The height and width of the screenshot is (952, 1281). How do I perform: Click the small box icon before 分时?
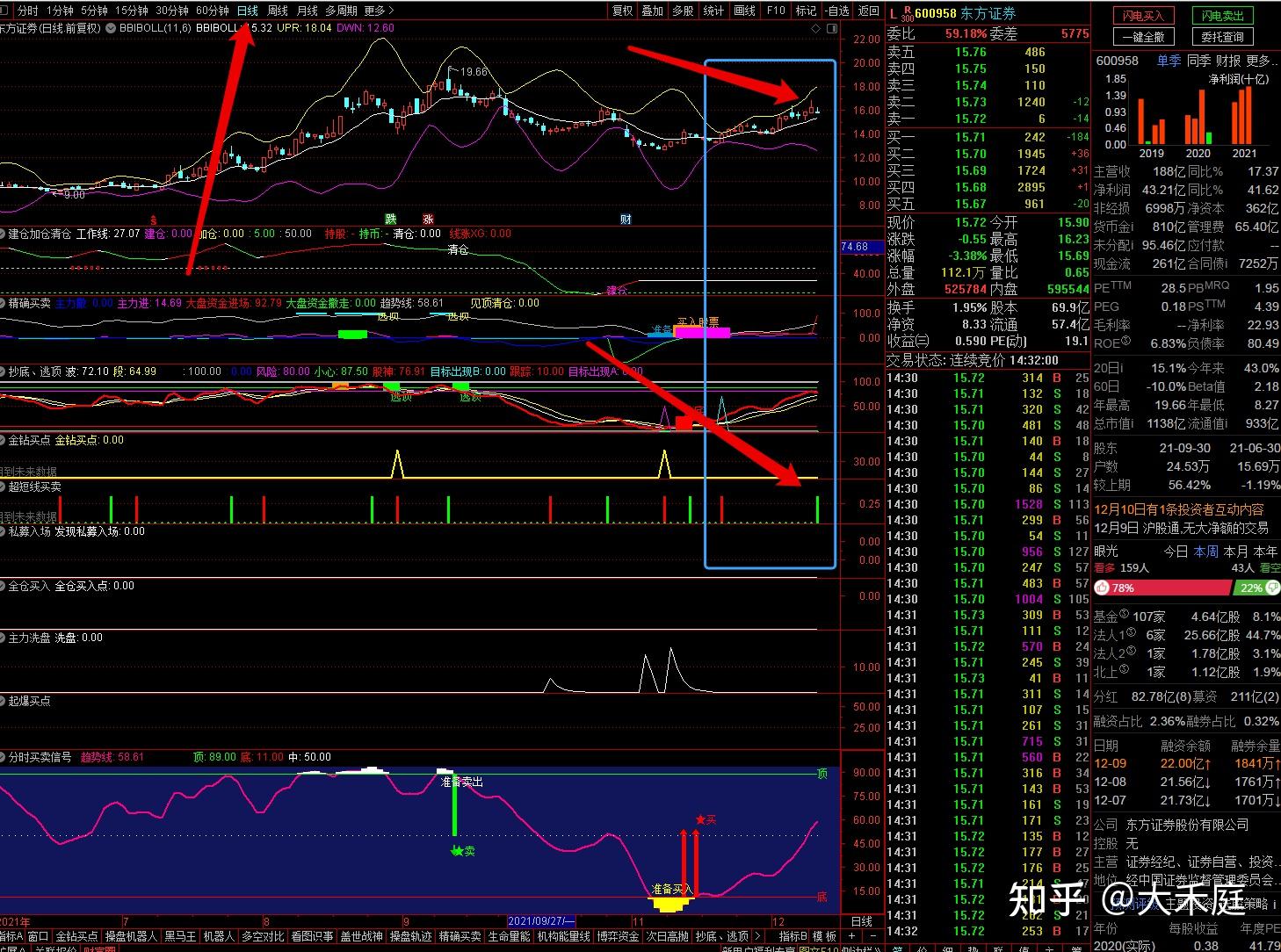click(7, 11)
